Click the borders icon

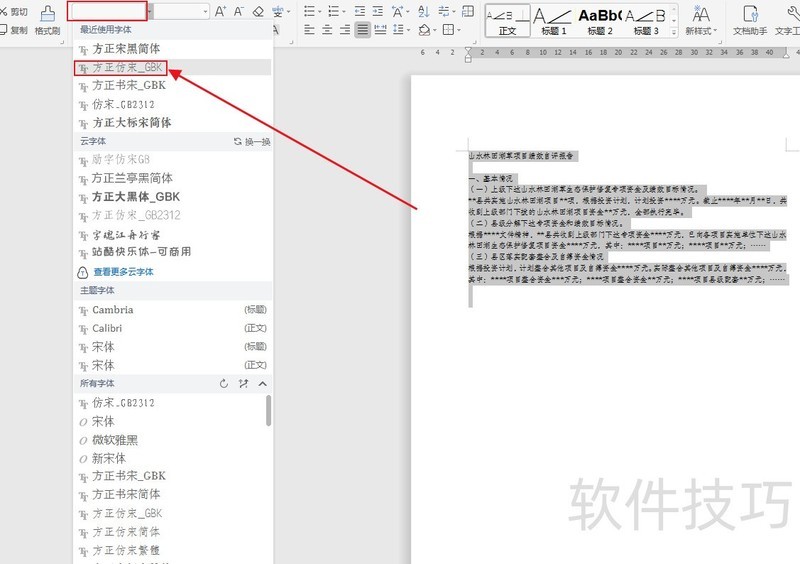[448, 30]
